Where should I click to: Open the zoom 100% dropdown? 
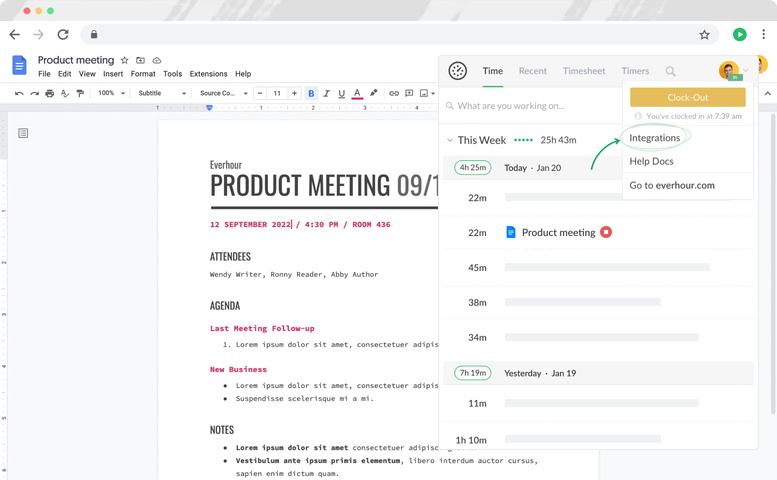pyautogui.click(x=111, y=93)
